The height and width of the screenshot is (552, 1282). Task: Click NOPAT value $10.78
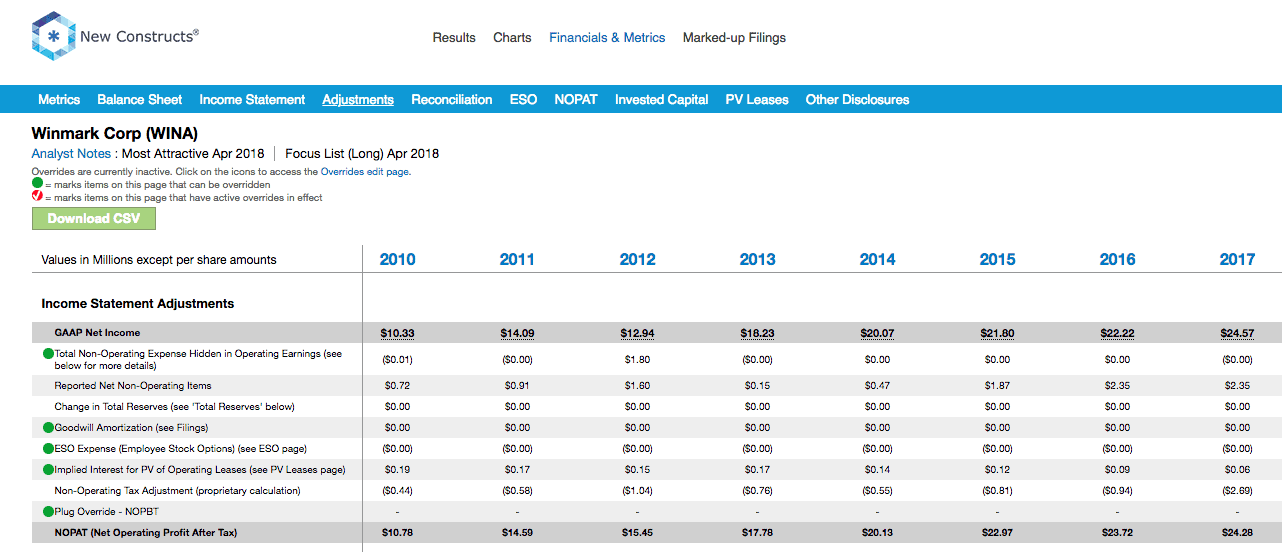[x=397, y=533]
